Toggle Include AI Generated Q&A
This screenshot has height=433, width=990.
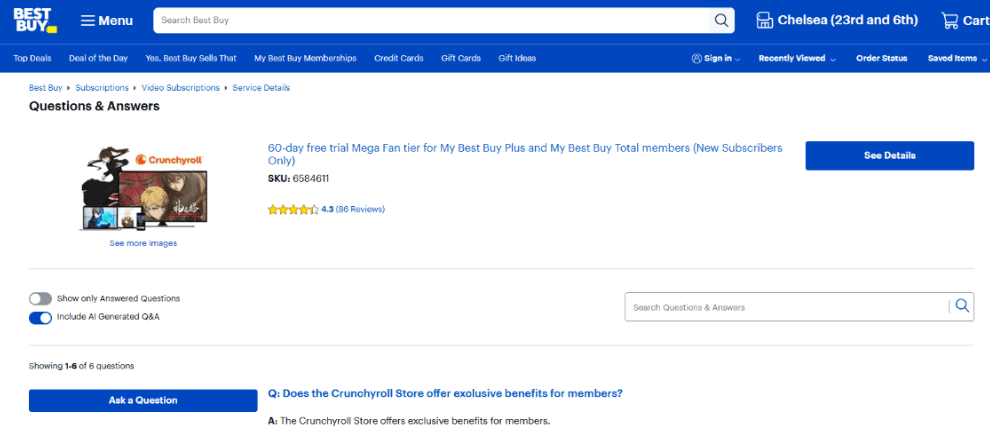pos(40,317)
